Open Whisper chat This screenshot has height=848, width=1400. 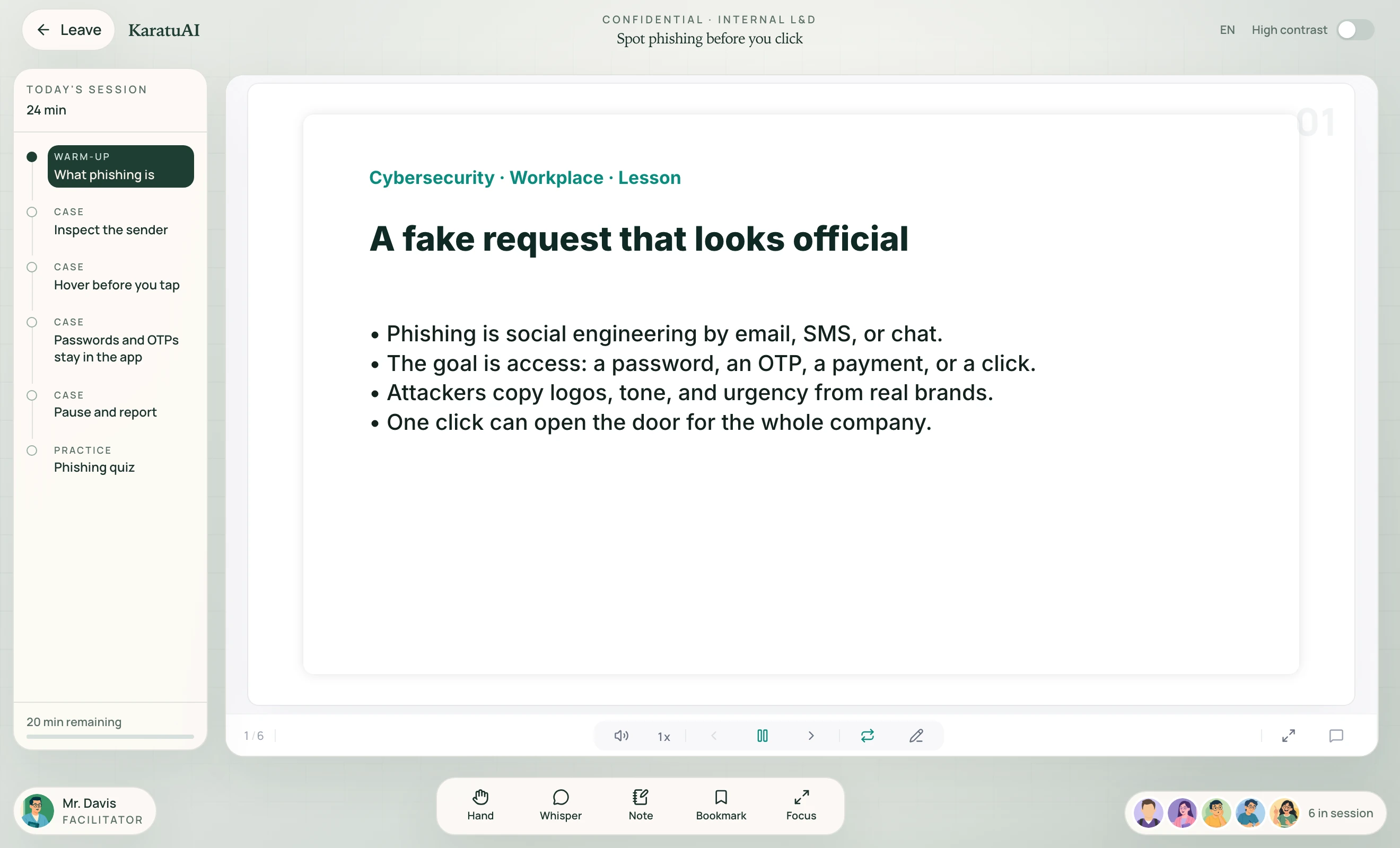[560, 806]
